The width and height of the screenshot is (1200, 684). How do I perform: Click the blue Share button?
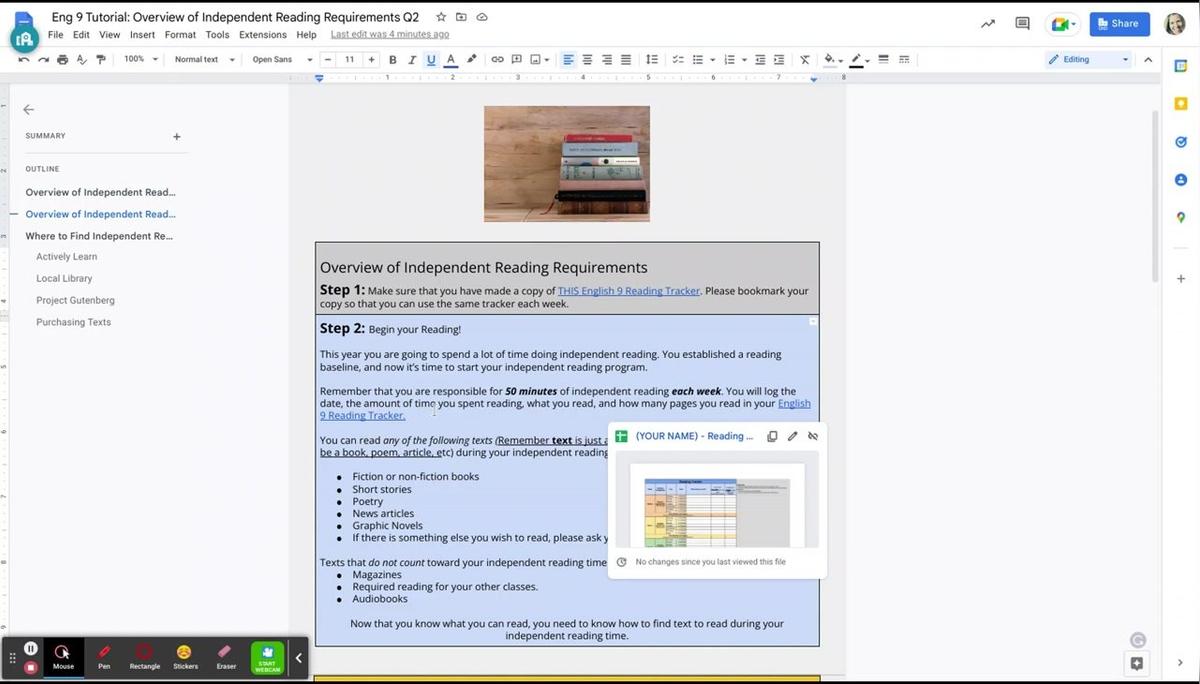[x=1119, y=24]
